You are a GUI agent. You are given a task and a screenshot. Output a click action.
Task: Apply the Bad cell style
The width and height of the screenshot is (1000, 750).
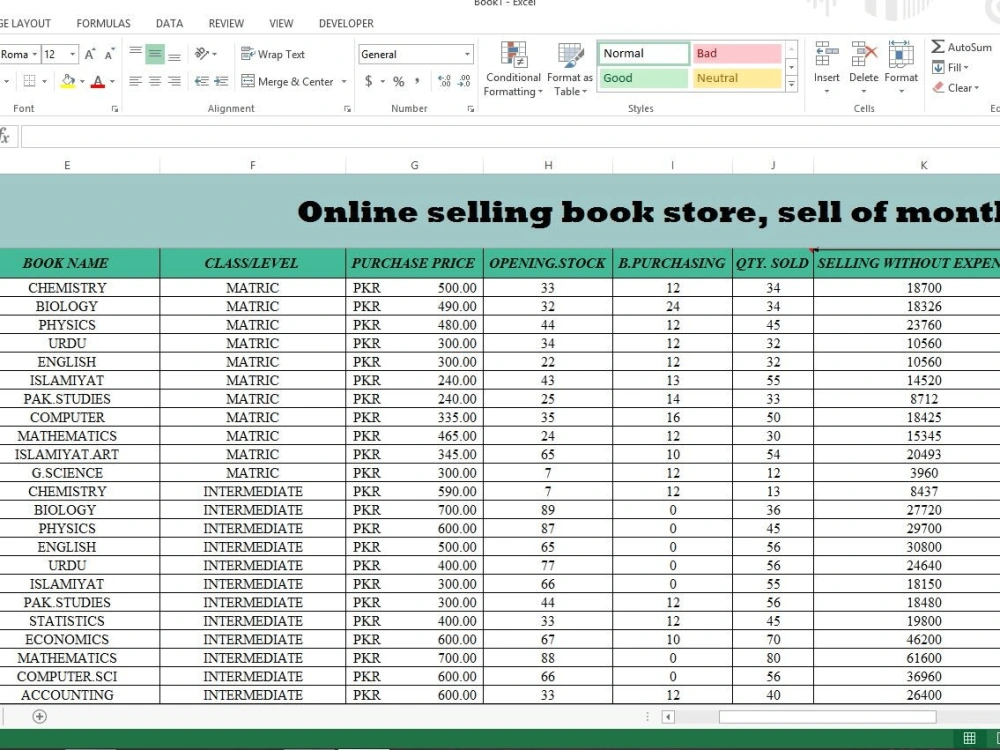coord(737,54)
